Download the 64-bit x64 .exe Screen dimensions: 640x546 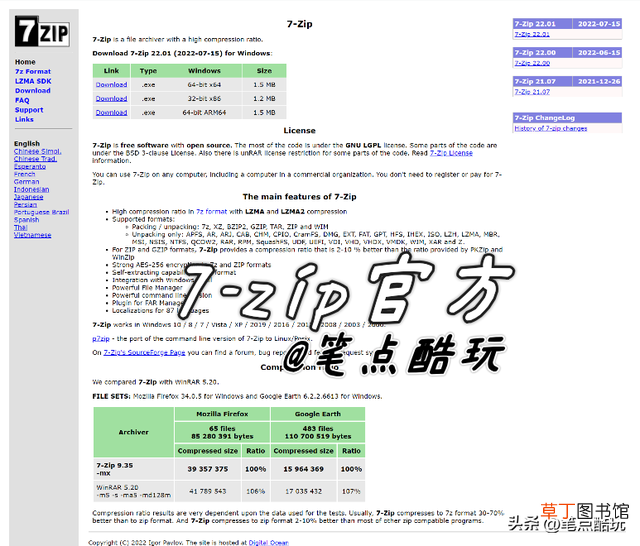point(111,85)
